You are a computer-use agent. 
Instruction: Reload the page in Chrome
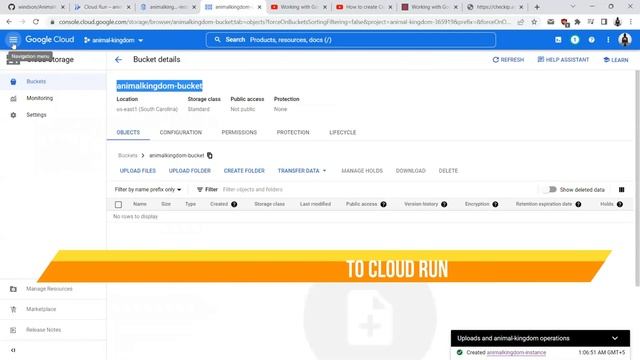[x=36, y=22]
